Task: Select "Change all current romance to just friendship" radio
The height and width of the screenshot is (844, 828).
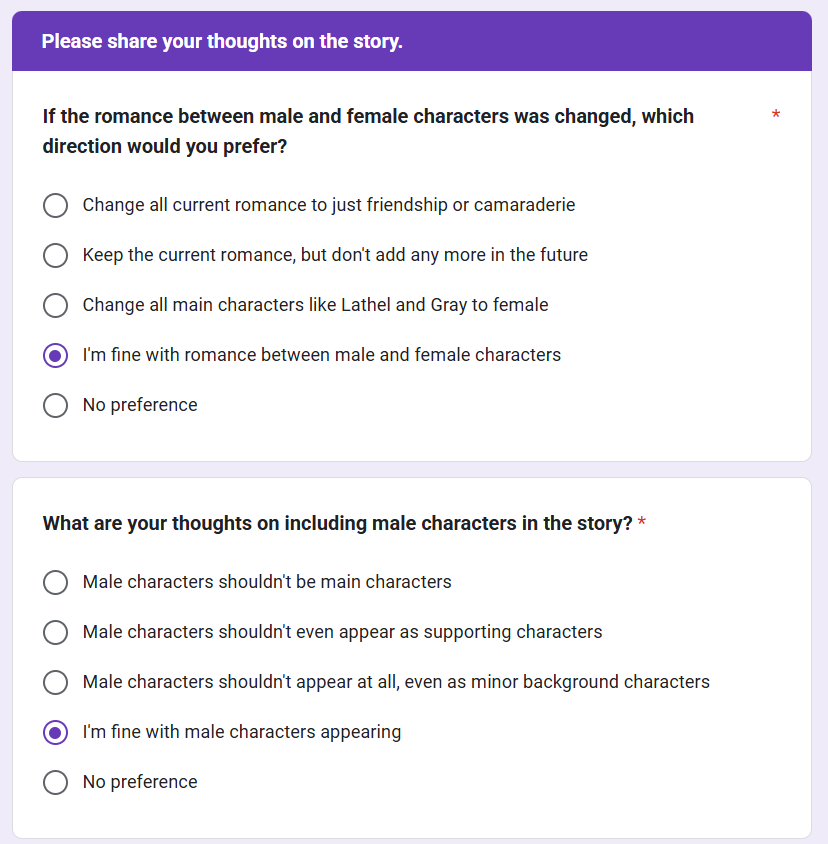Action: (56, 205)
